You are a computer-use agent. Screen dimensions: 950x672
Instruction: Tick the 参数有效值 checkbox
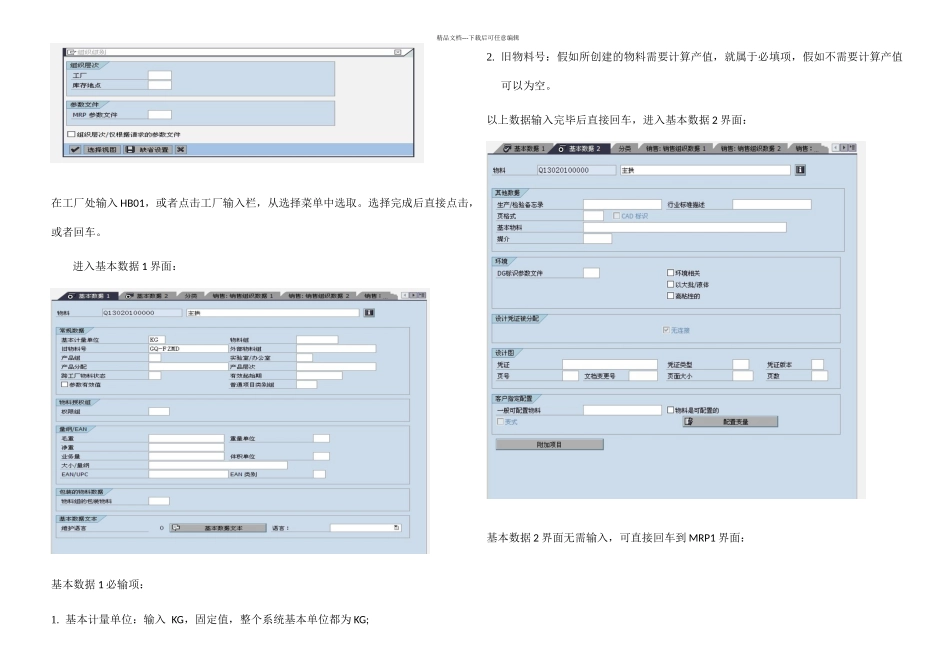tap(64, 384)
